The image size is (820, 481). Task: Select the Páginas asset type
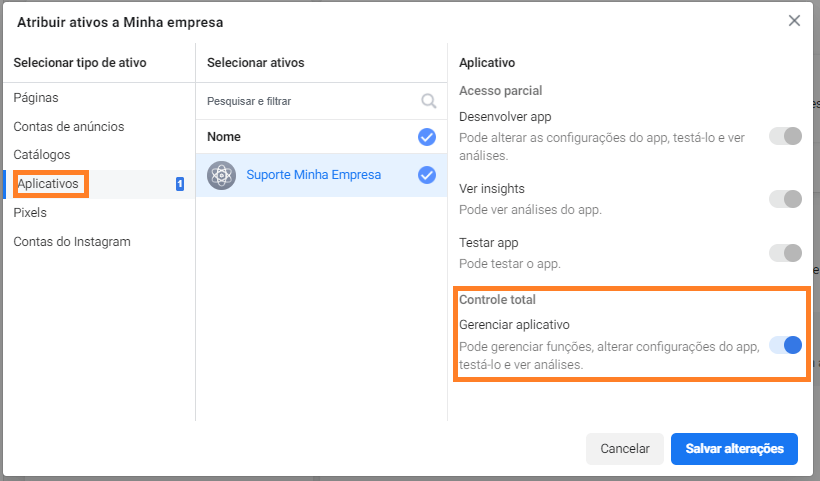point(36,98)
